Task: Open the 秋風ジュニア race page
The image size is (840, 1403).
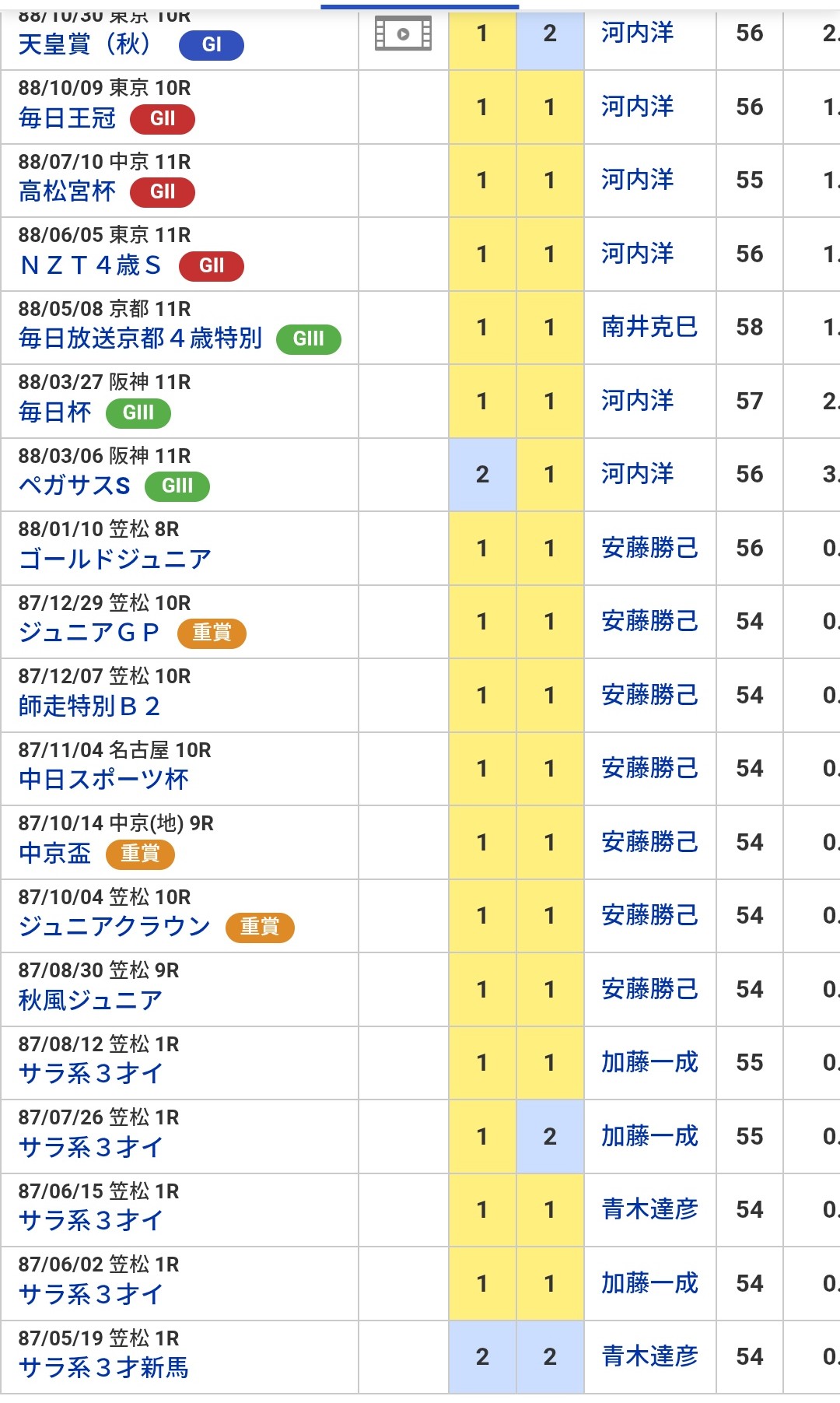Action: click(x=90, y=1000)
